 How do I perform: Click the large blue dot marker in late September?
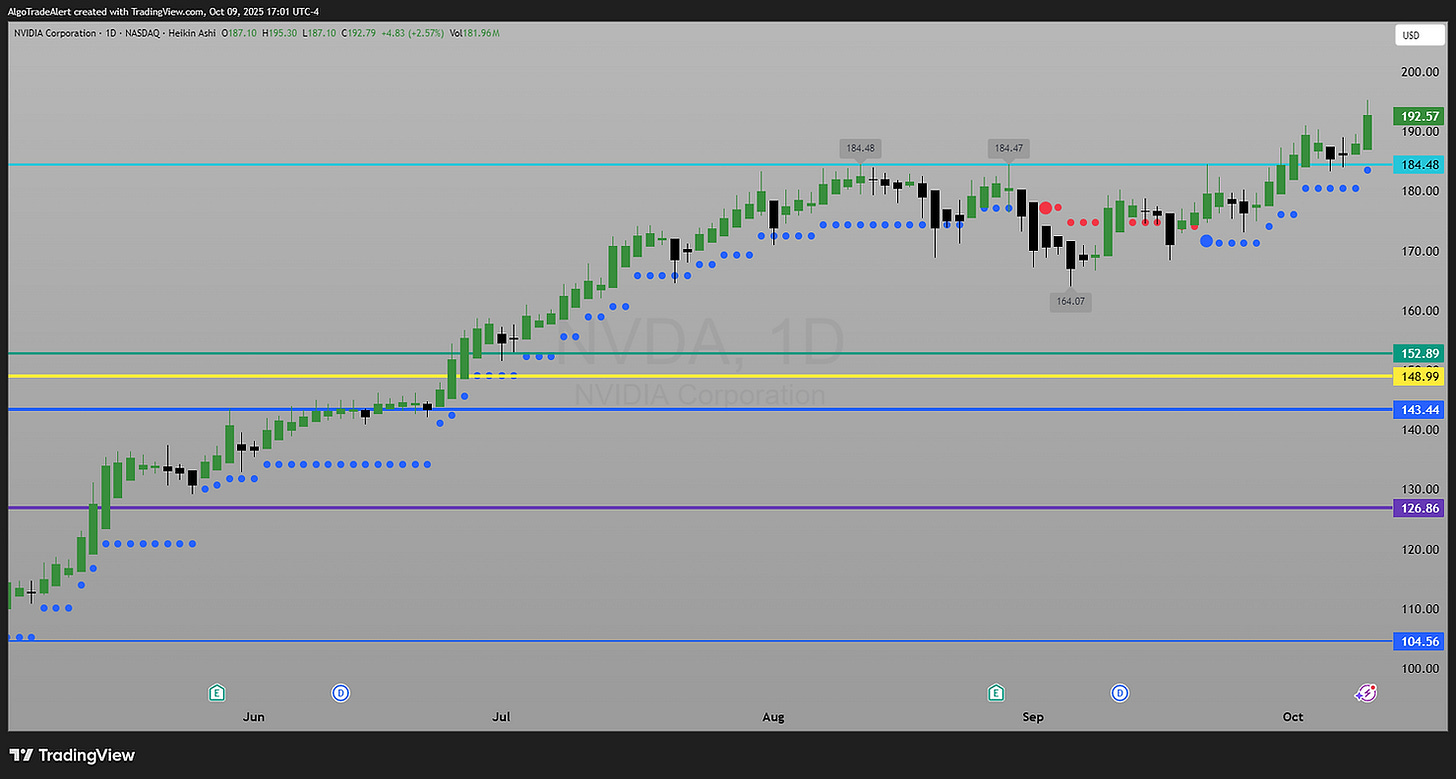tap(1207, 241)
